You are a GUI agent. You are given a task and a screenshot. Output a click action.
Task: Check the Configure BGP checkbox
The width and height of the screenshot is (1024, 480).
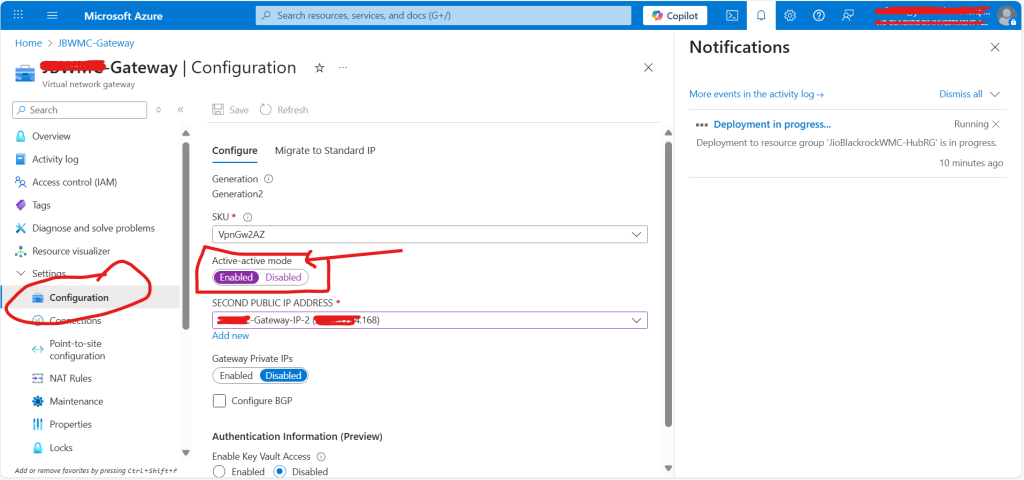pos(219,401)
